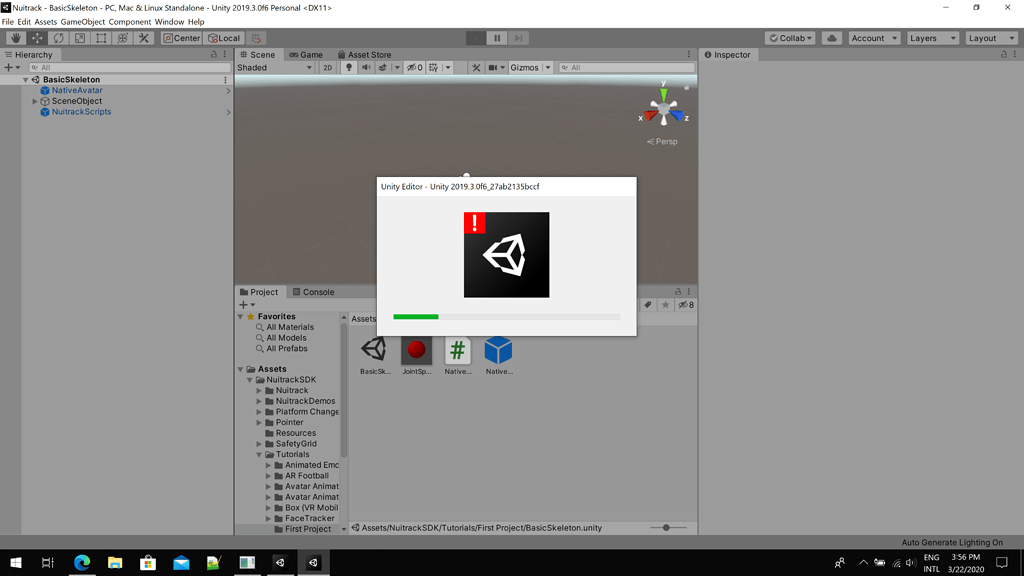Expand the SceneObject hierarchy item
Image resolution: width=1024 pixels, height=576 pixels.
click(35, 101)
